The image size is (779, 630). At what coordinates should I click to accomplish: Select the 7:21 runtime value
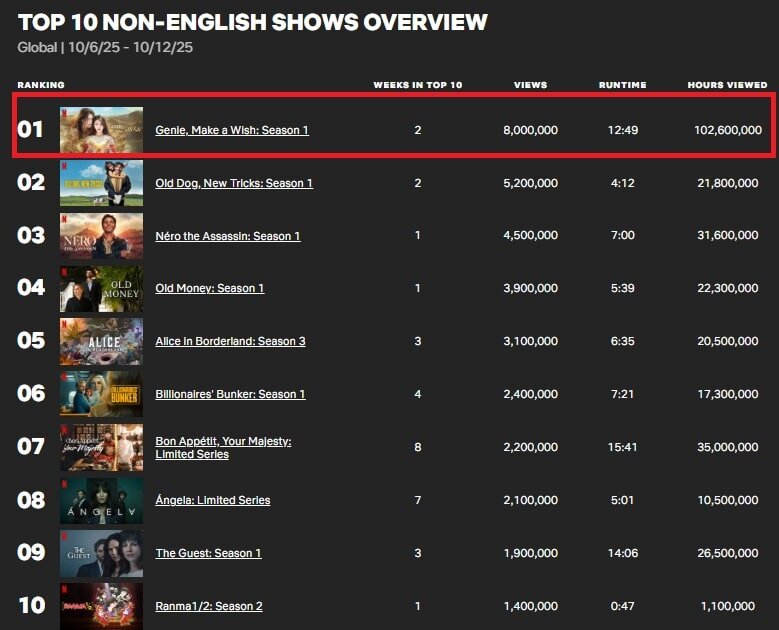pos(623,394)
